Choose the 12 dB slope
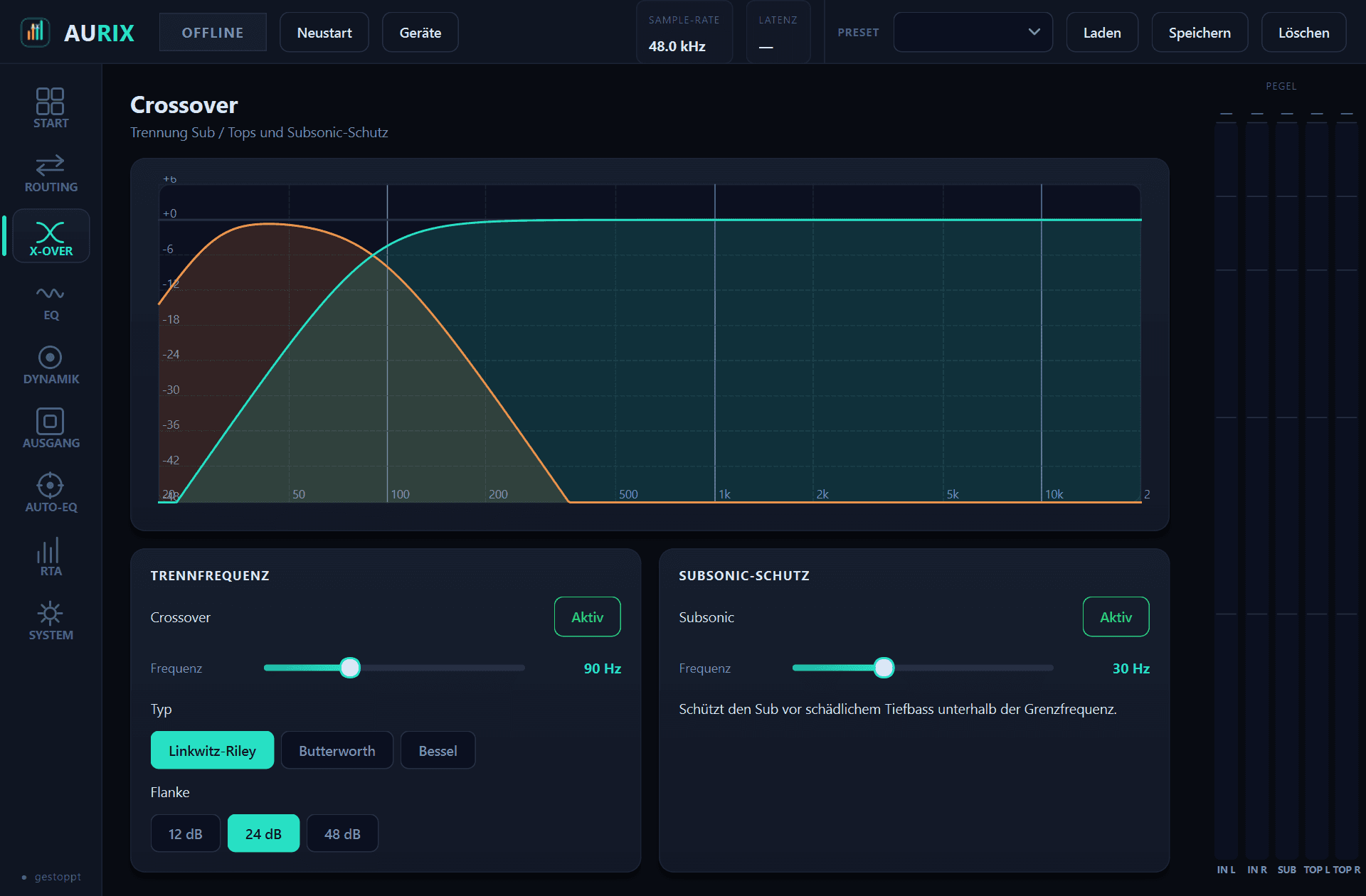 pos(185,833)
